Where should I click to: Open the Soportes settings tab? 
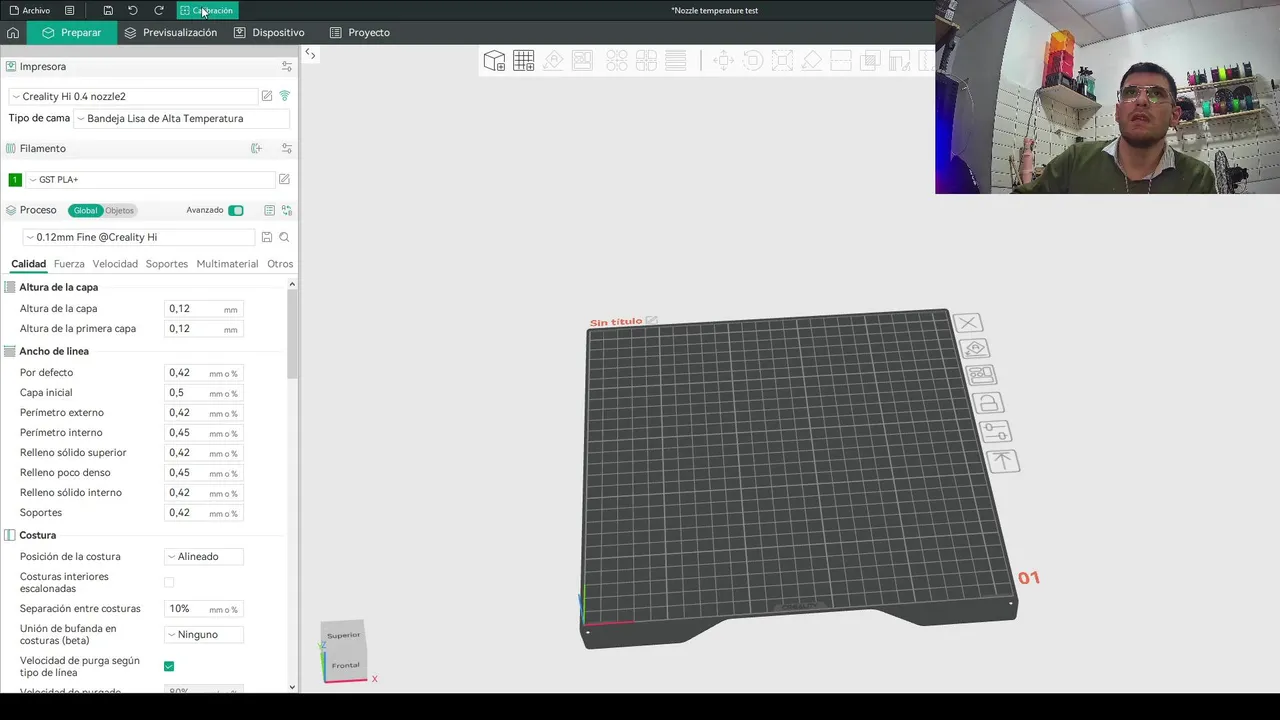[x=166, y=264]
